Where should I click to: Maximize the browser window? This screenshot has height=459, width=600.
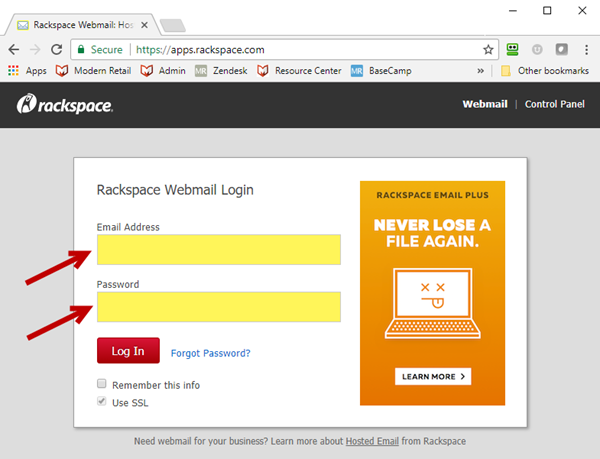pyautogui.click(x=547, y=11)
